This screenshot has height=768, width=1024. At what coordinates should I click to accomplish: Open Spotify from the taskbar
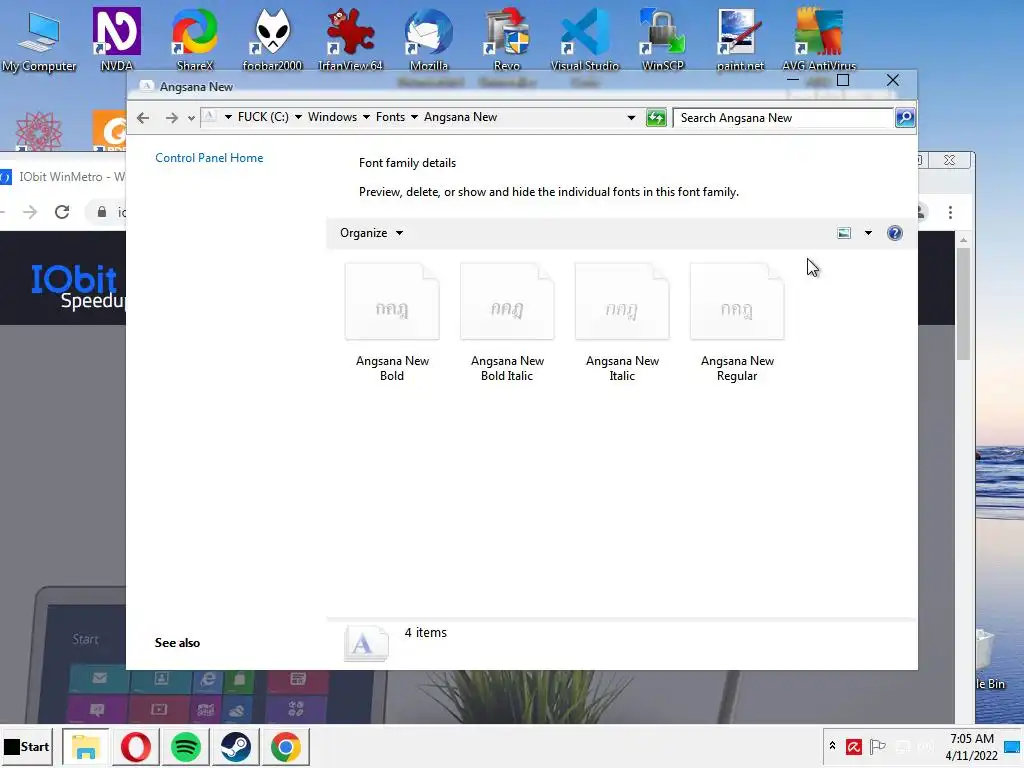click(x=185, y=746)
